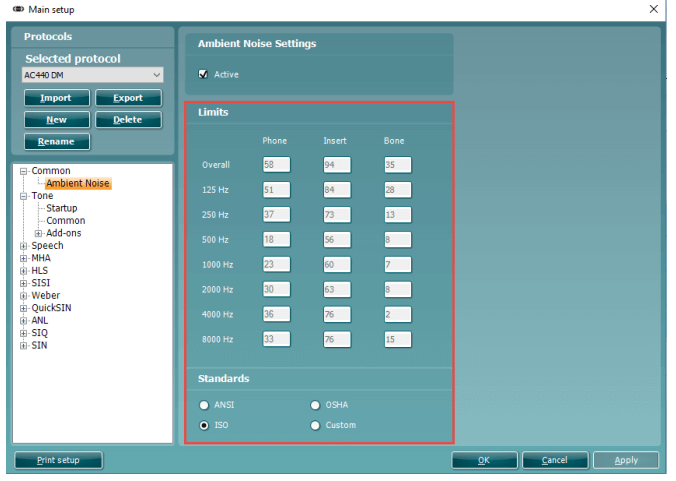Click the 250 Hz Bone limit field
Viewport: 676px width, 481px height.
(x=397, y=215)
